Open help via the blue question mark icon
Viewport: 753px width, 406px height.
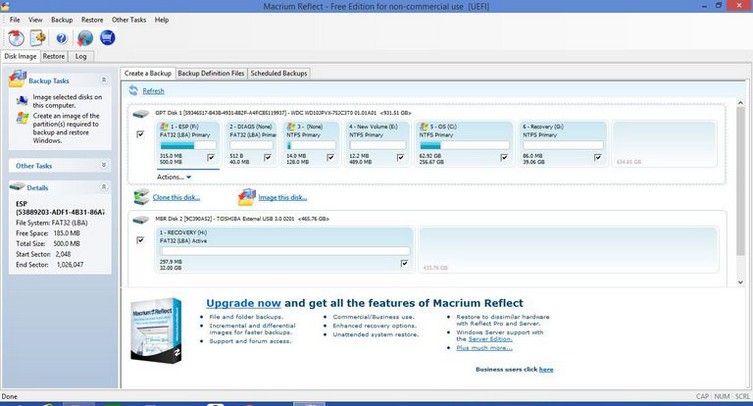[61, 38]
